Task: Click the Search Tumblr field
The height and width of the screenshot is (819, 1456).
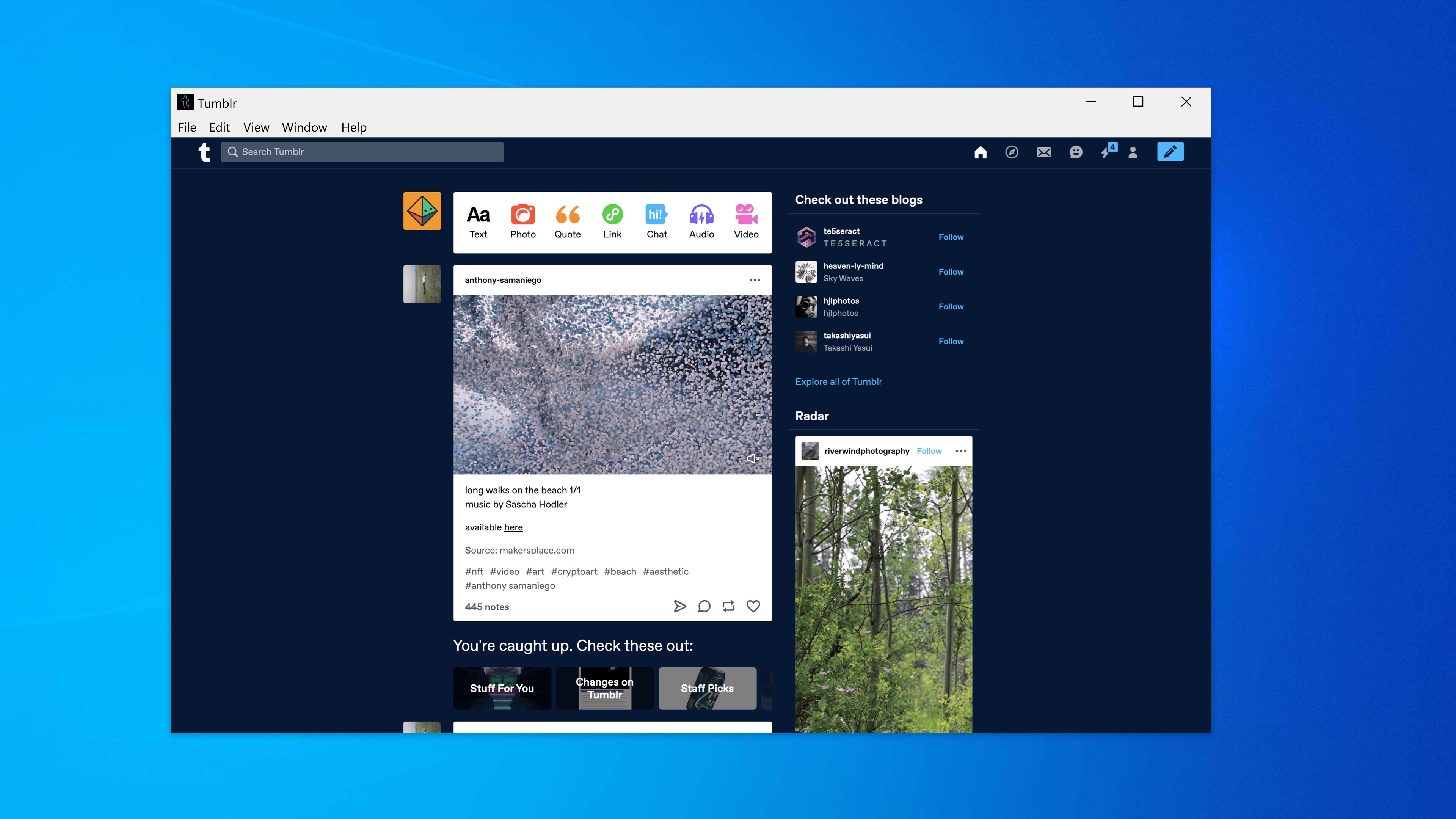Action: (x=362, y=152)
